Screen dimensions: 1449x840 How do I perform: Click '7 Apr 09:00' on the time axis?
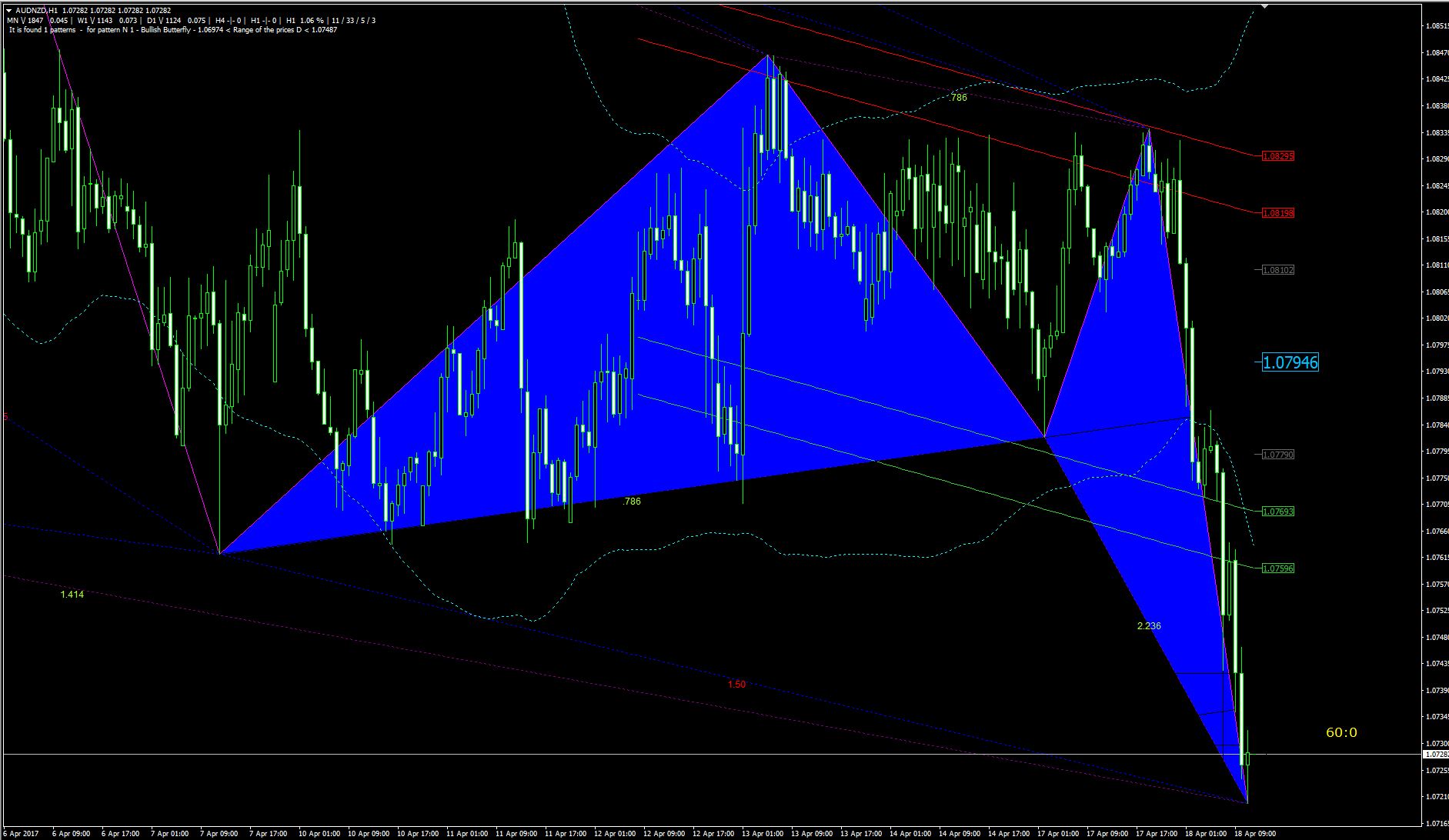[x=219, y=834]
